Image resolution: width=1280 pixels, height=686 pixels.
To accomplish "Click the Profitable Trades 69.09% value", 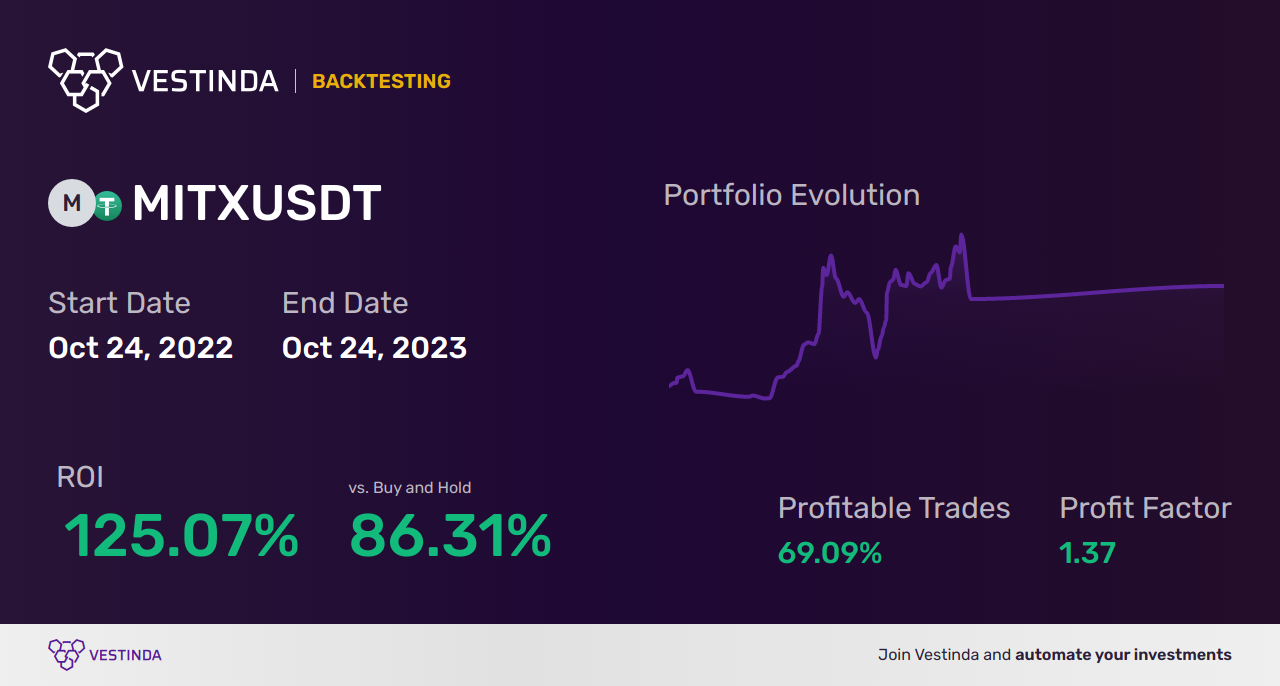I will (x=830, y=553).
